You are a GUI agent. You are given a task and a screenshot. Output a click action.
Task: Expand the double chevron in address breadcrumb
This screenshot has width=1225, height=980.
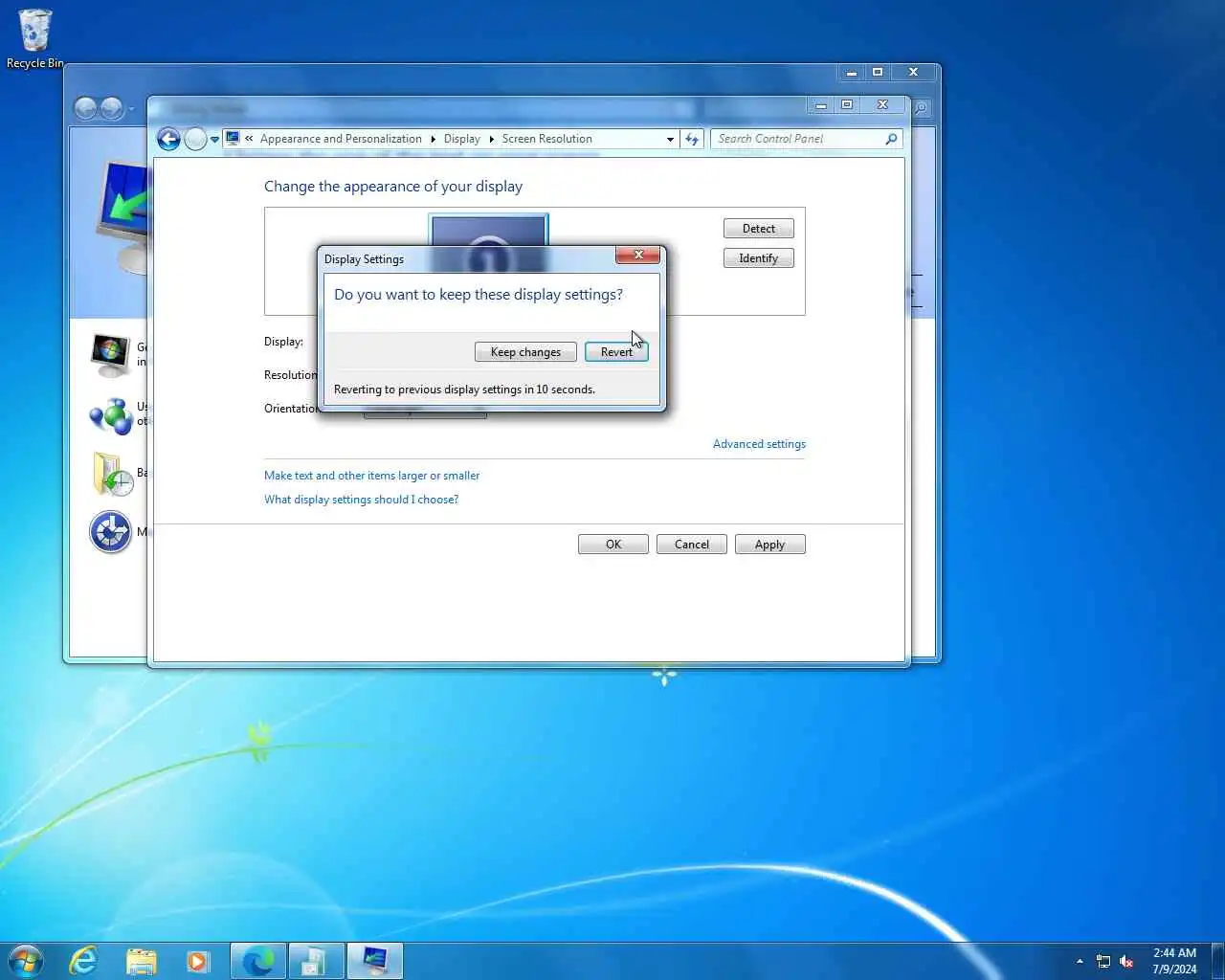(x=249, y=139)
